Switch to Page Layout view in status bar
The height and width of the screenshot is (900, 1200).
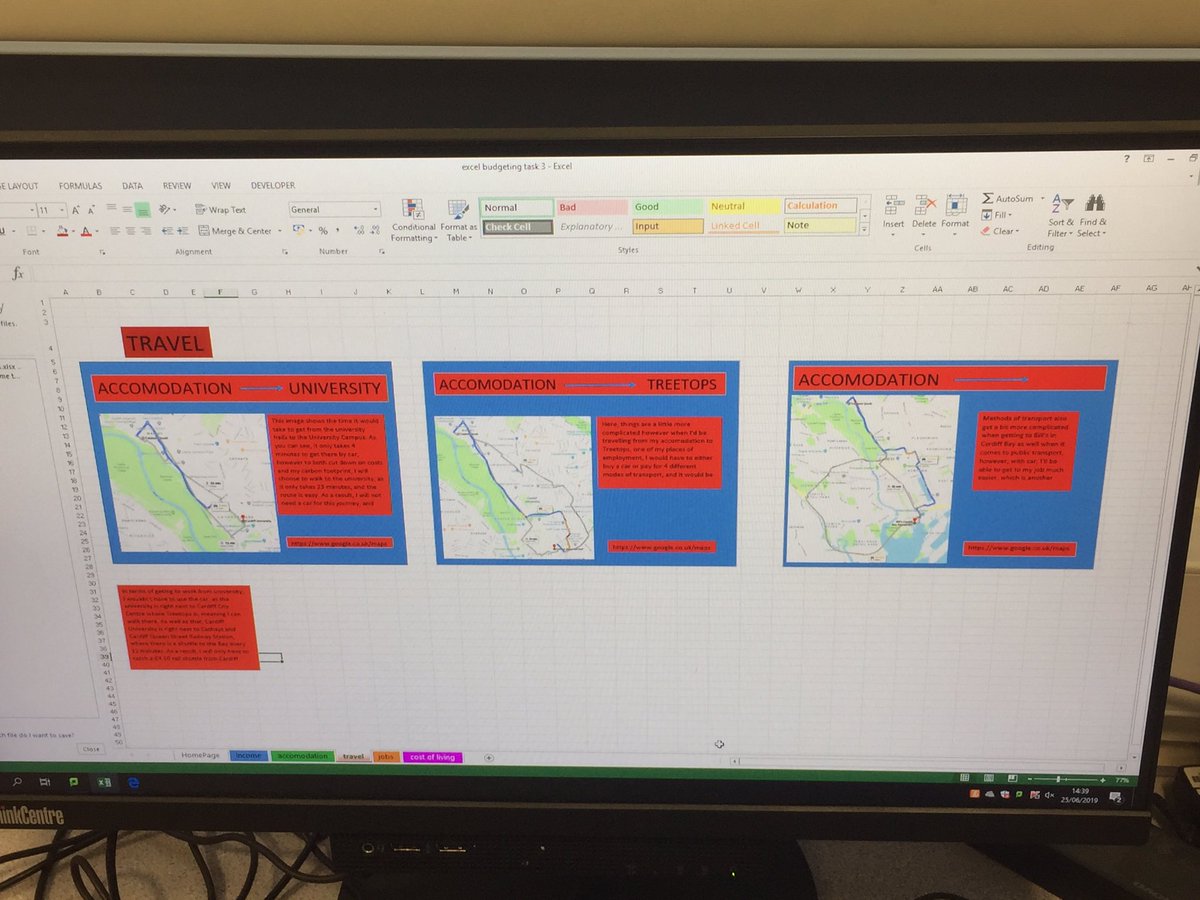[x=989, y=778]
